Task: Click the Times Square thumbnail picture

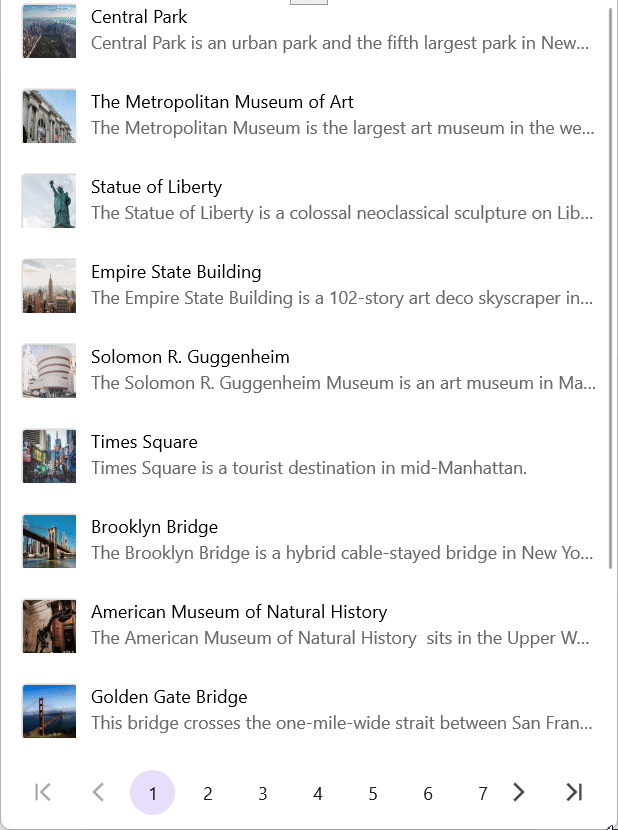Action: click(49, 456)
